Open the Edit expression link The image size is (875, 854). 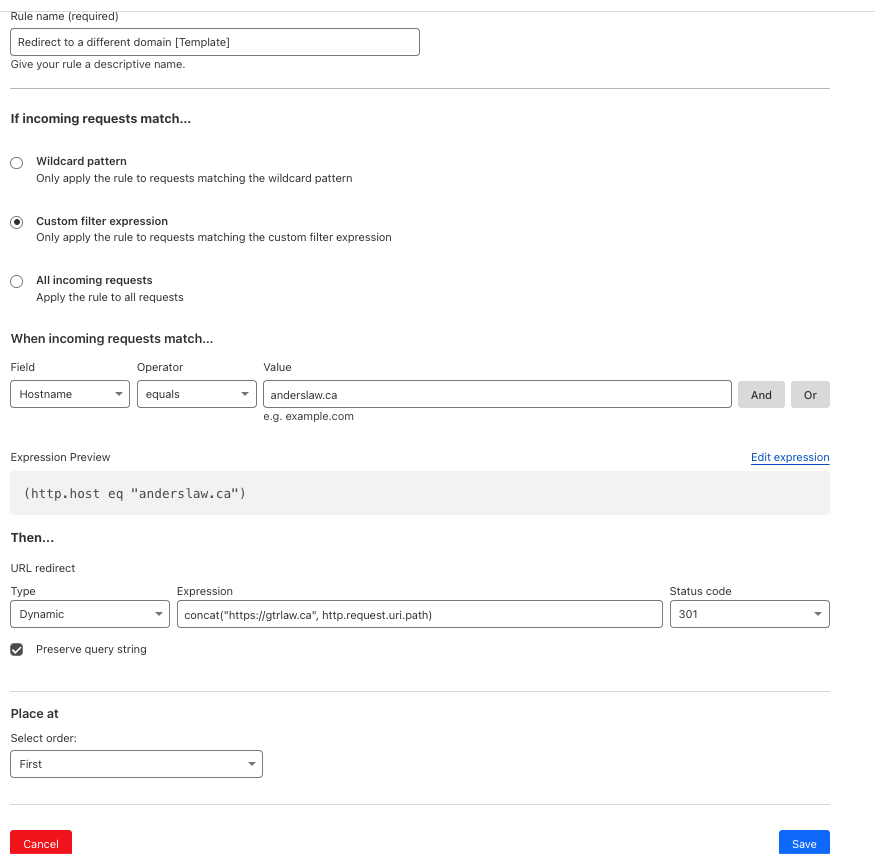pos(790,457)
